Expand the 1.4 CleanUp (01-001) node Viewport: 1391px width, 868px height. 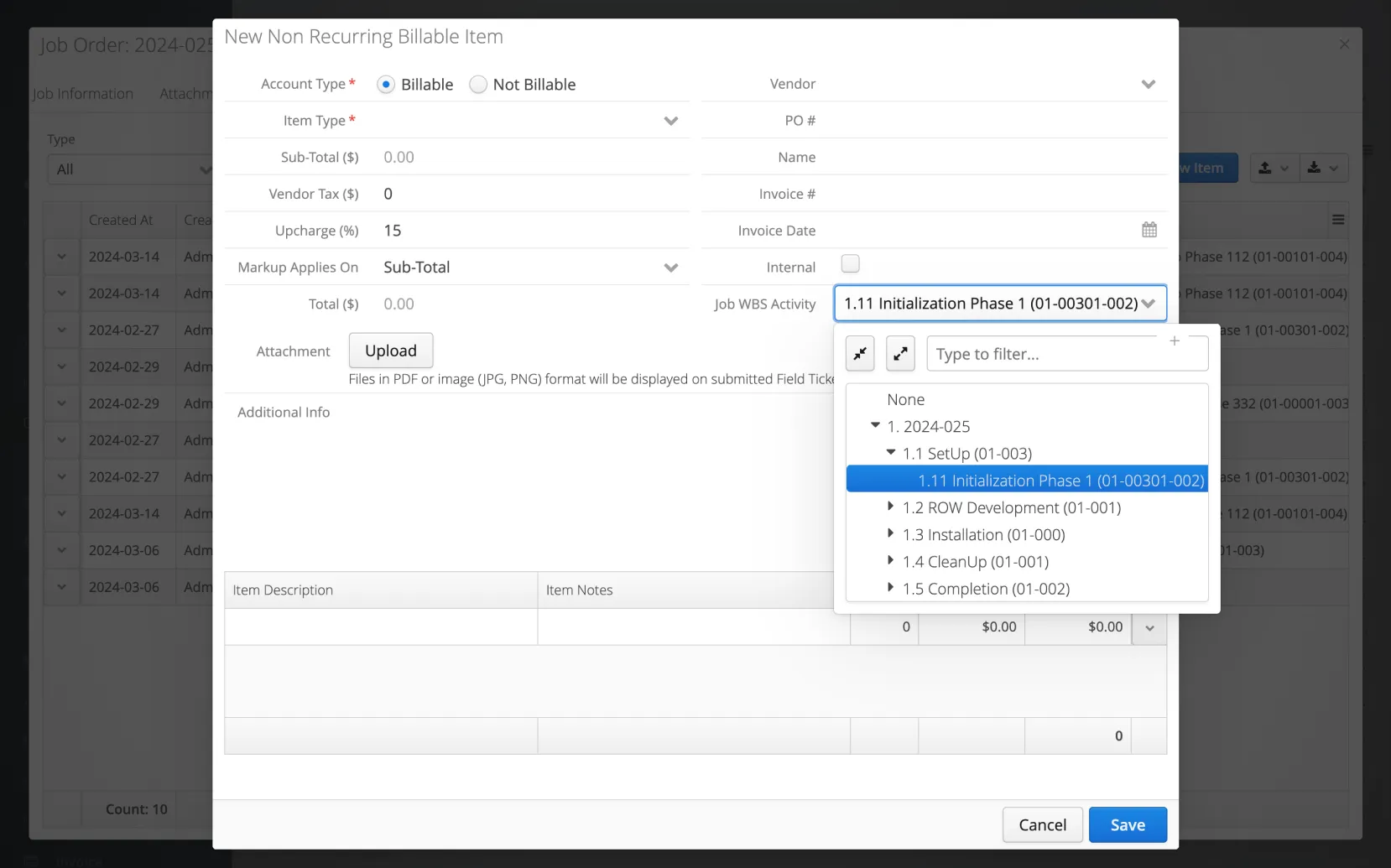890,560
